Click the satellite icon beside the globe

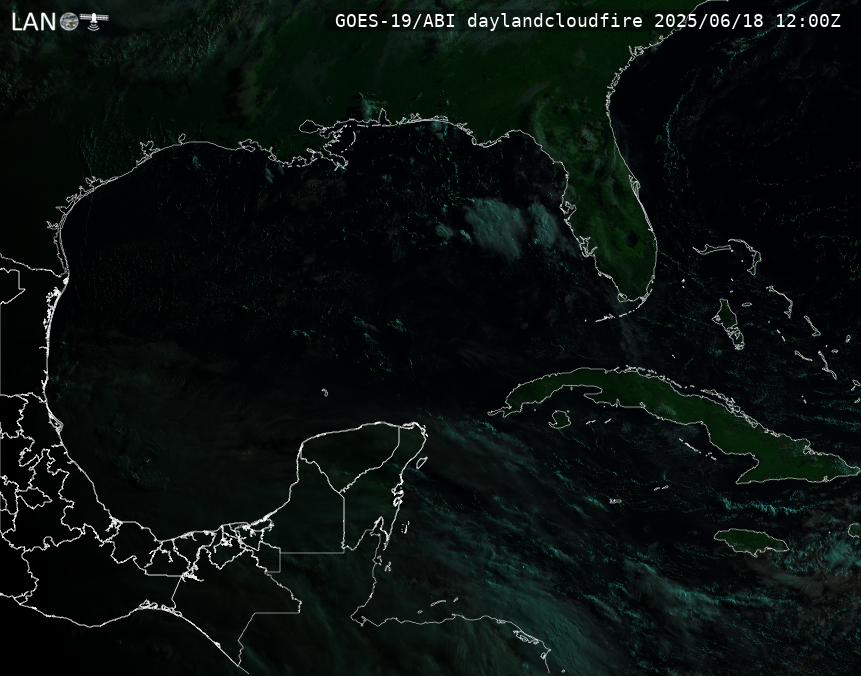(x=94, y=20)
